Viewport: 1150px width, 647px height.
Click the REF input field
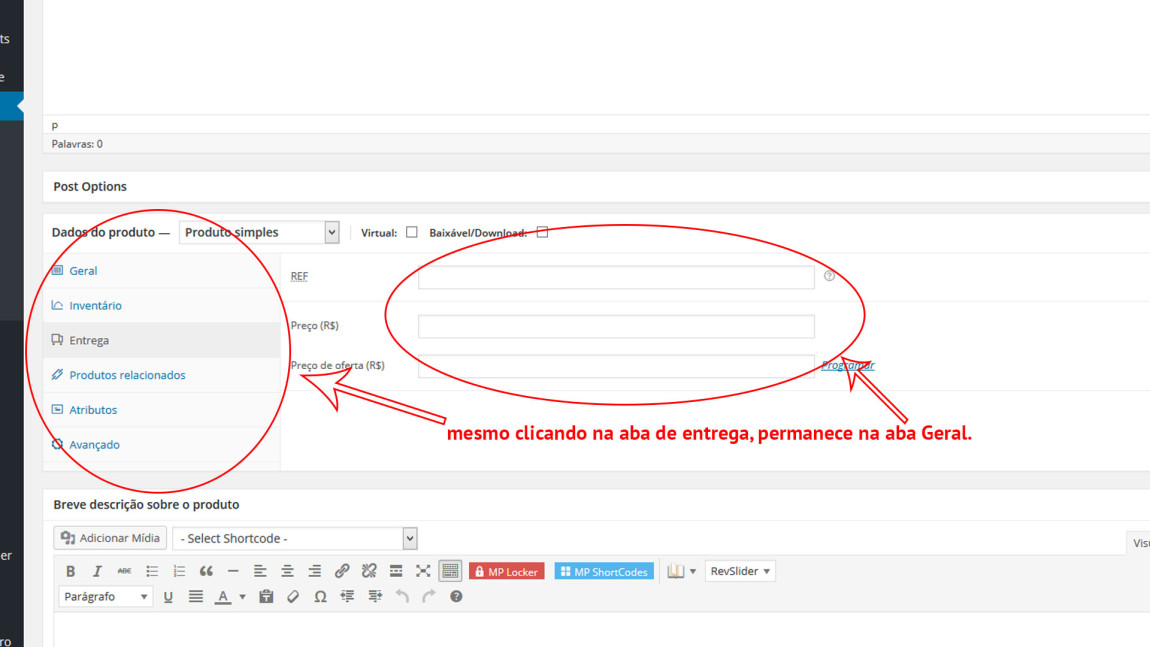point(616,277)
